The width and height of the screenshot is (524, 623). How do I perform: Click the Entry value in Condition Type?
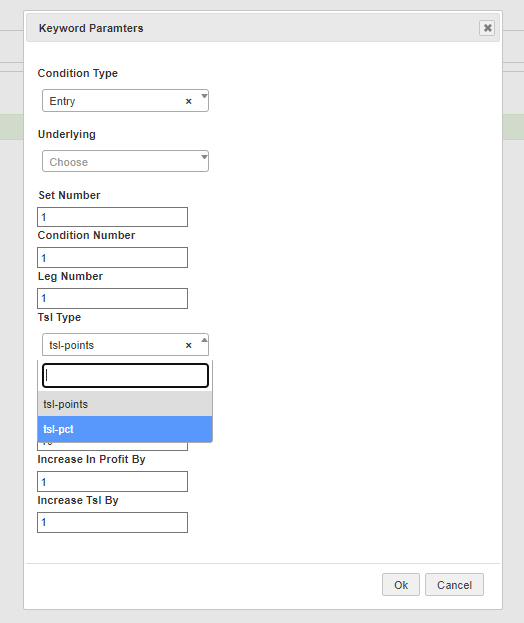pyautogui.click(x=62, y=101)
